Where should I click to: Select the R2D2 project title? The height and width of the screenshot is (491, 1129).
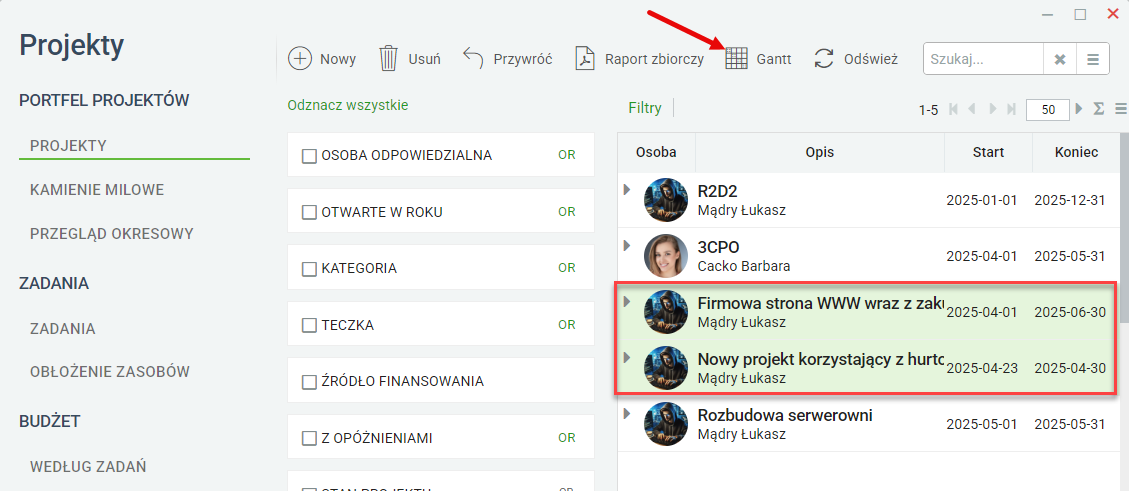(x=718, y=191)
